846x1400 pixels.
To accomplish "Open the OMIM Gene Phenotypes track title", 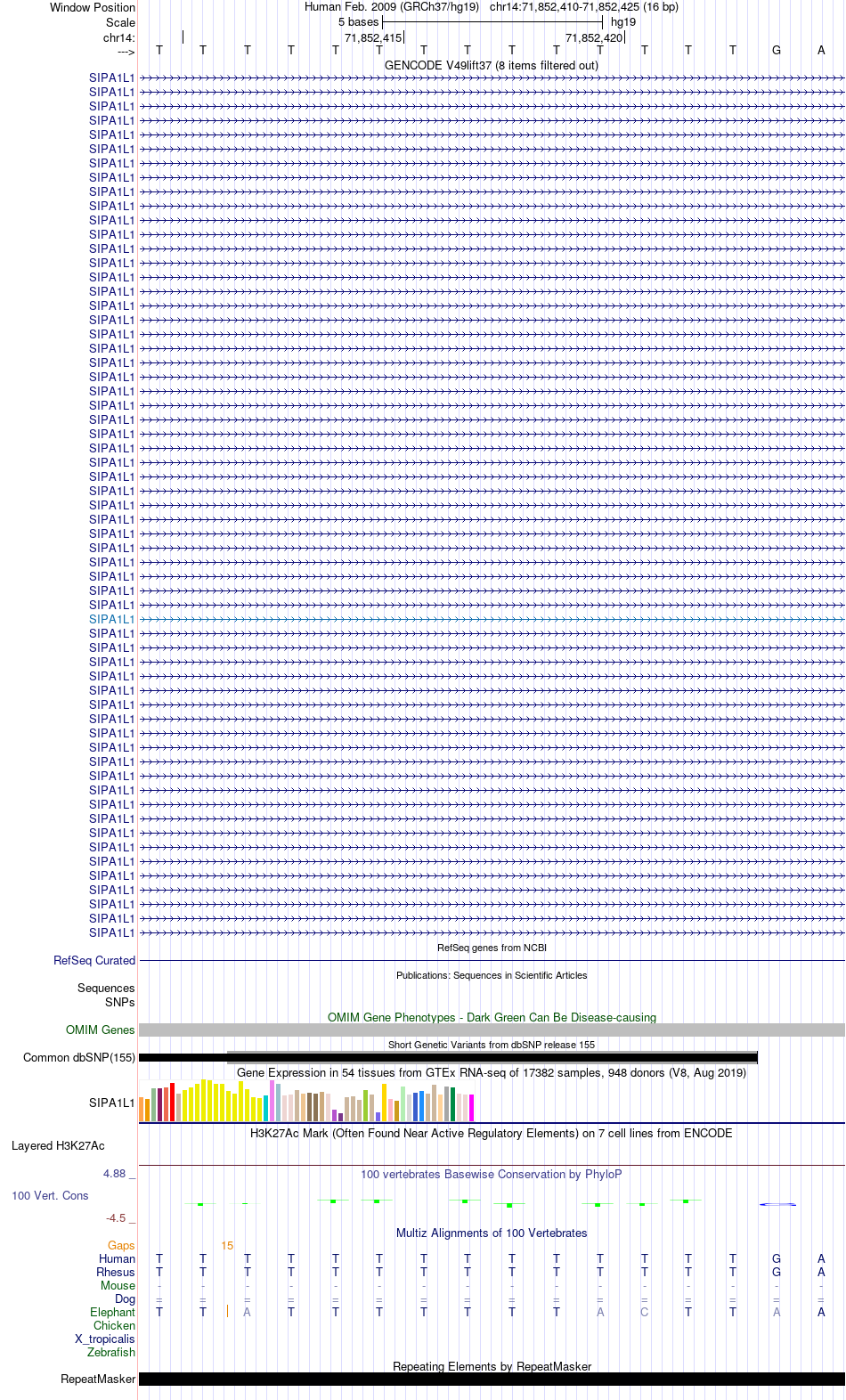I will click(492, 1017).
